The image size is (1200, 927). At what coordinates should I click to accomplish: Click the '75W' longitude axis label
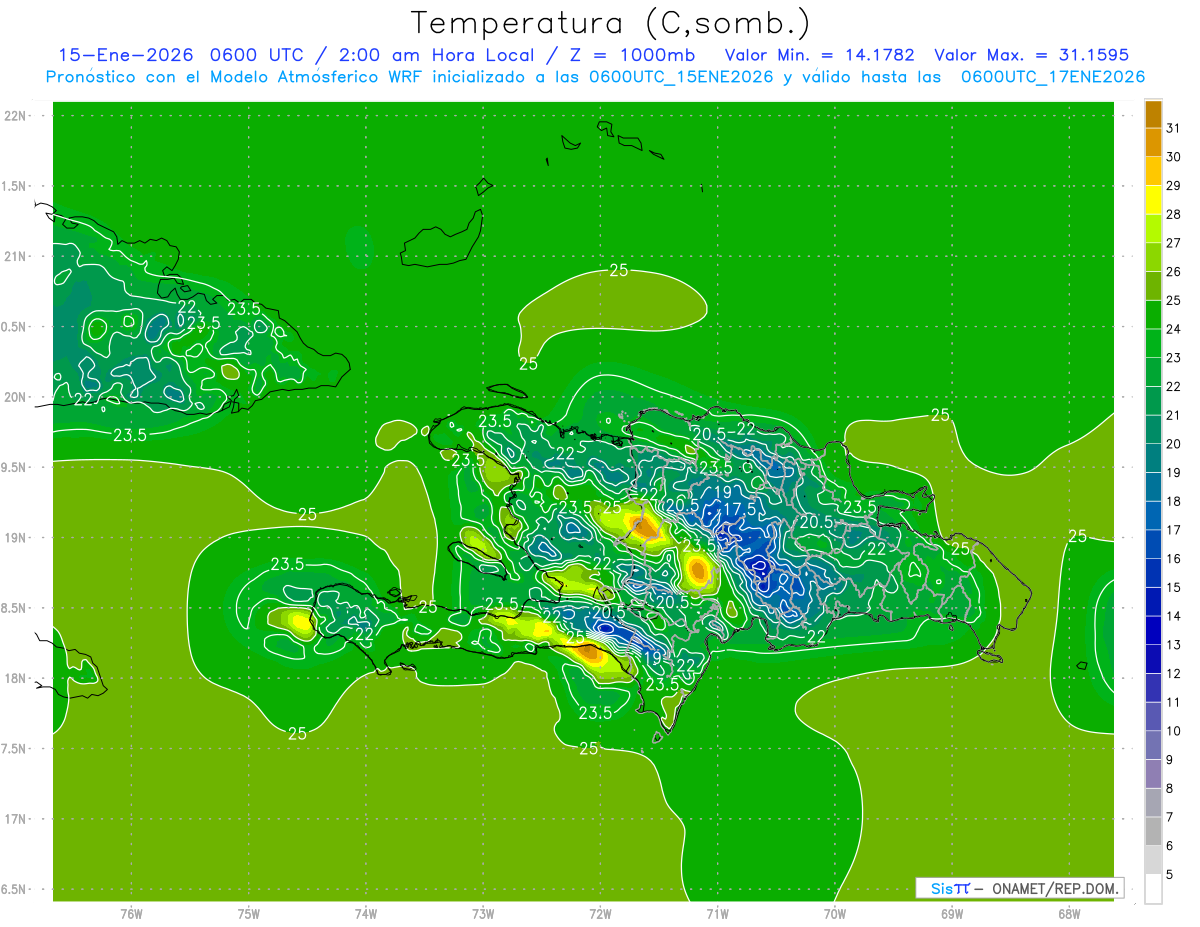pyautogui.click(x=249, y=913)
